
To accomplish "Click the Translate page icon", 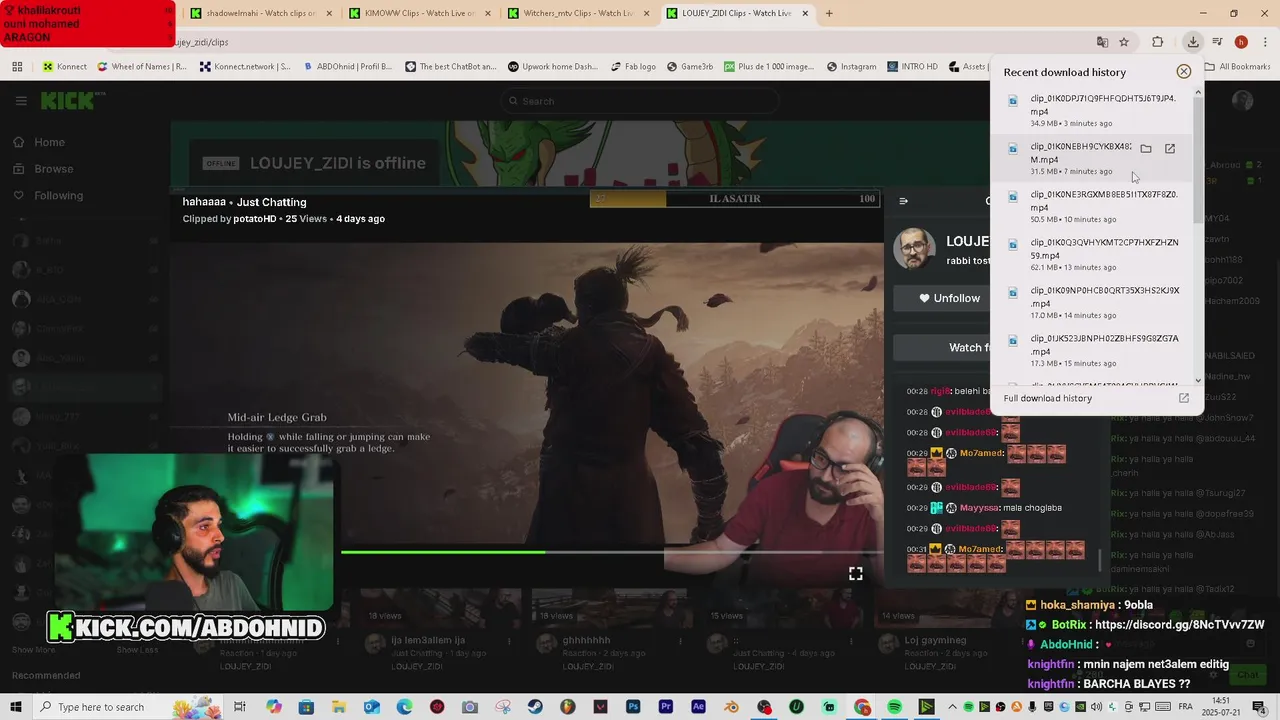I will tap(1102, 42).
